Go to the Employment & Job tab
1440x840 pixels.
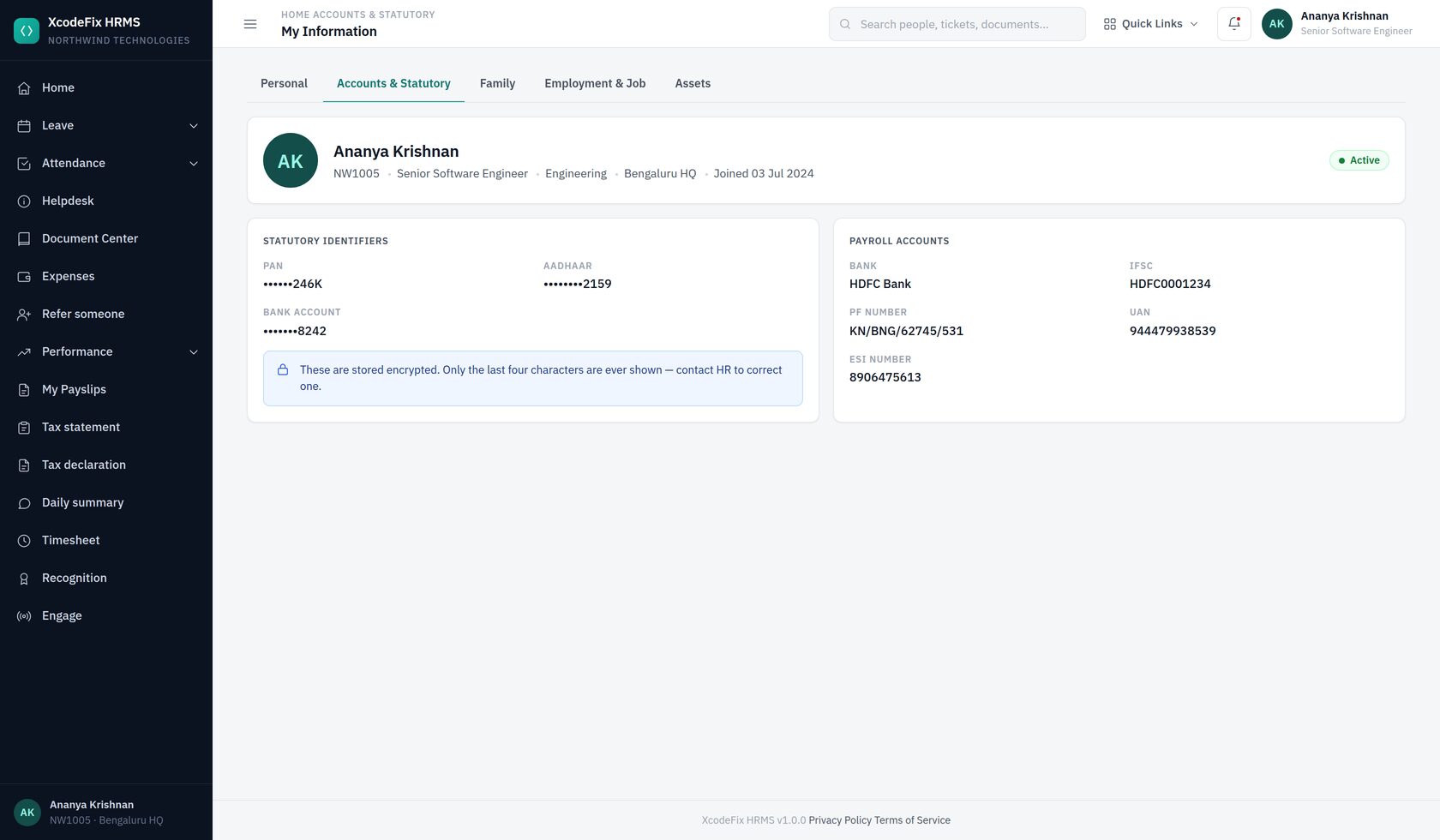click(x=595, y=83)
